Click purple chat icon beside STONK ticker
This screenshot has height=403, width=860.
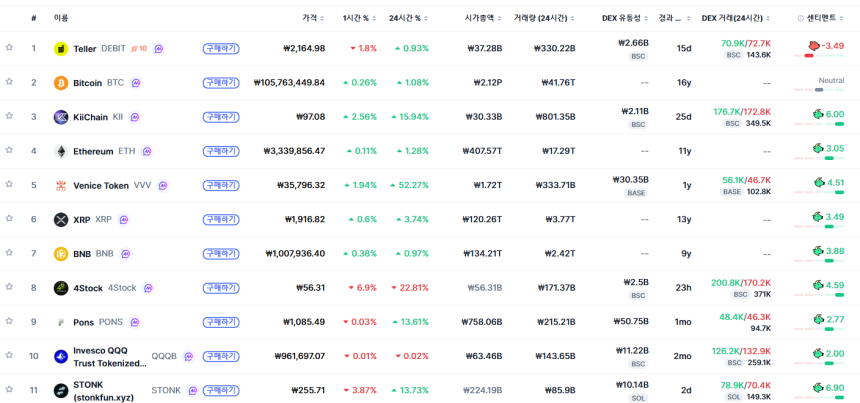click(193, 390)
